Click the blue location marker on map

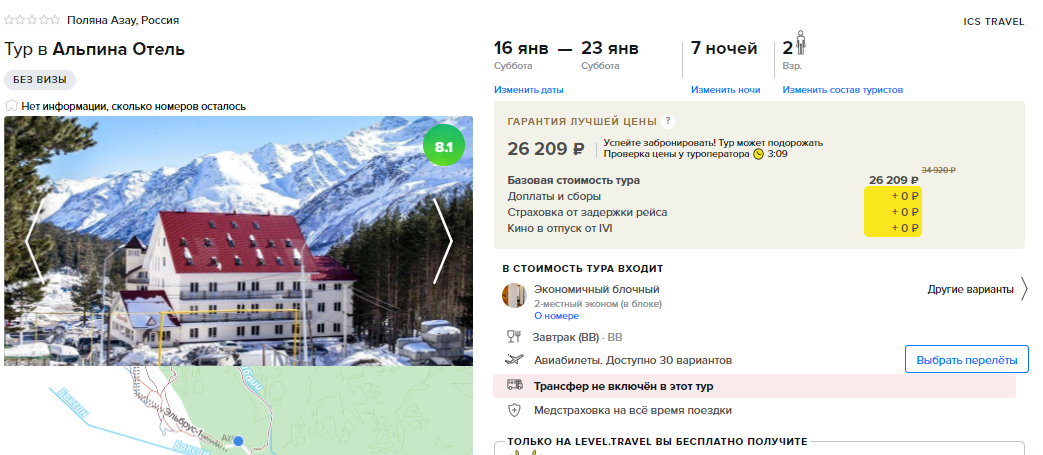point(239,440)
